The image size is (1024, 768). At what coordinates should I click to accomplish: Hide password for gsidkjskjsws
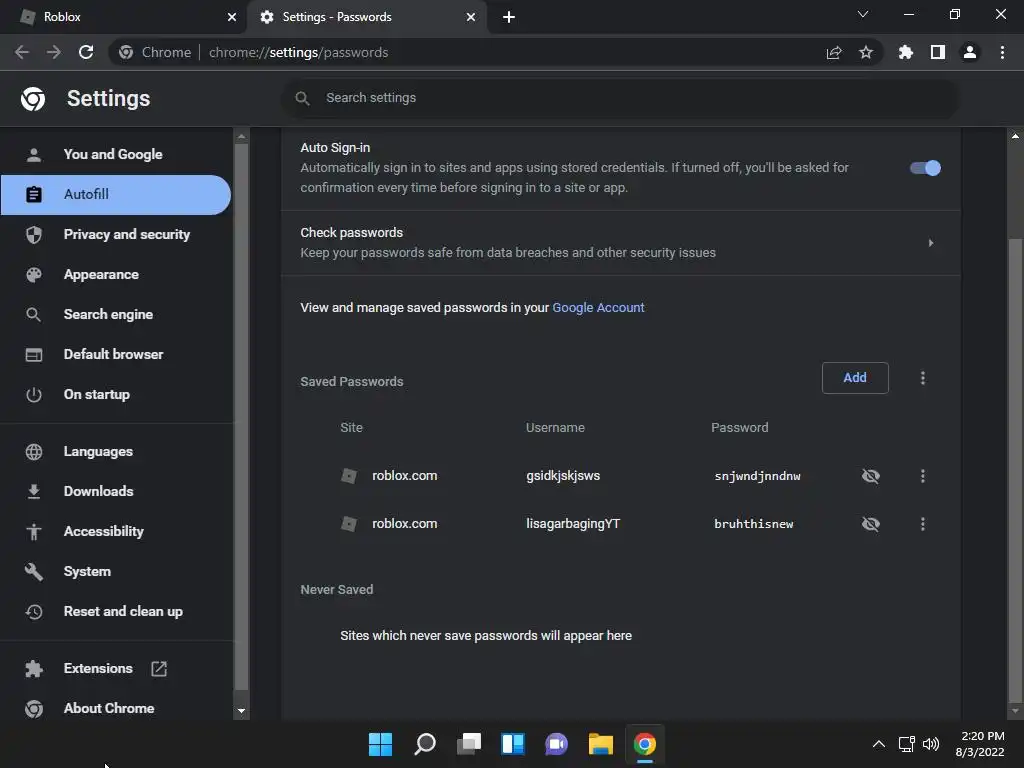(871, 476)
